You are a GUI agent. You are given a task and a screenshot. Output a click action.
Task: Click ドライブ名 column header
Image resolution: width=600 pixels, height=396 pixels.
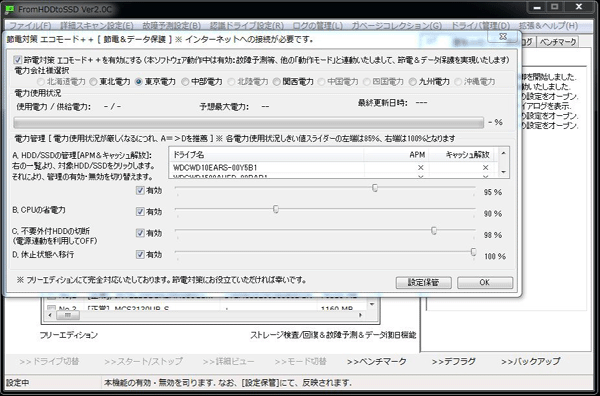[266, 155]
